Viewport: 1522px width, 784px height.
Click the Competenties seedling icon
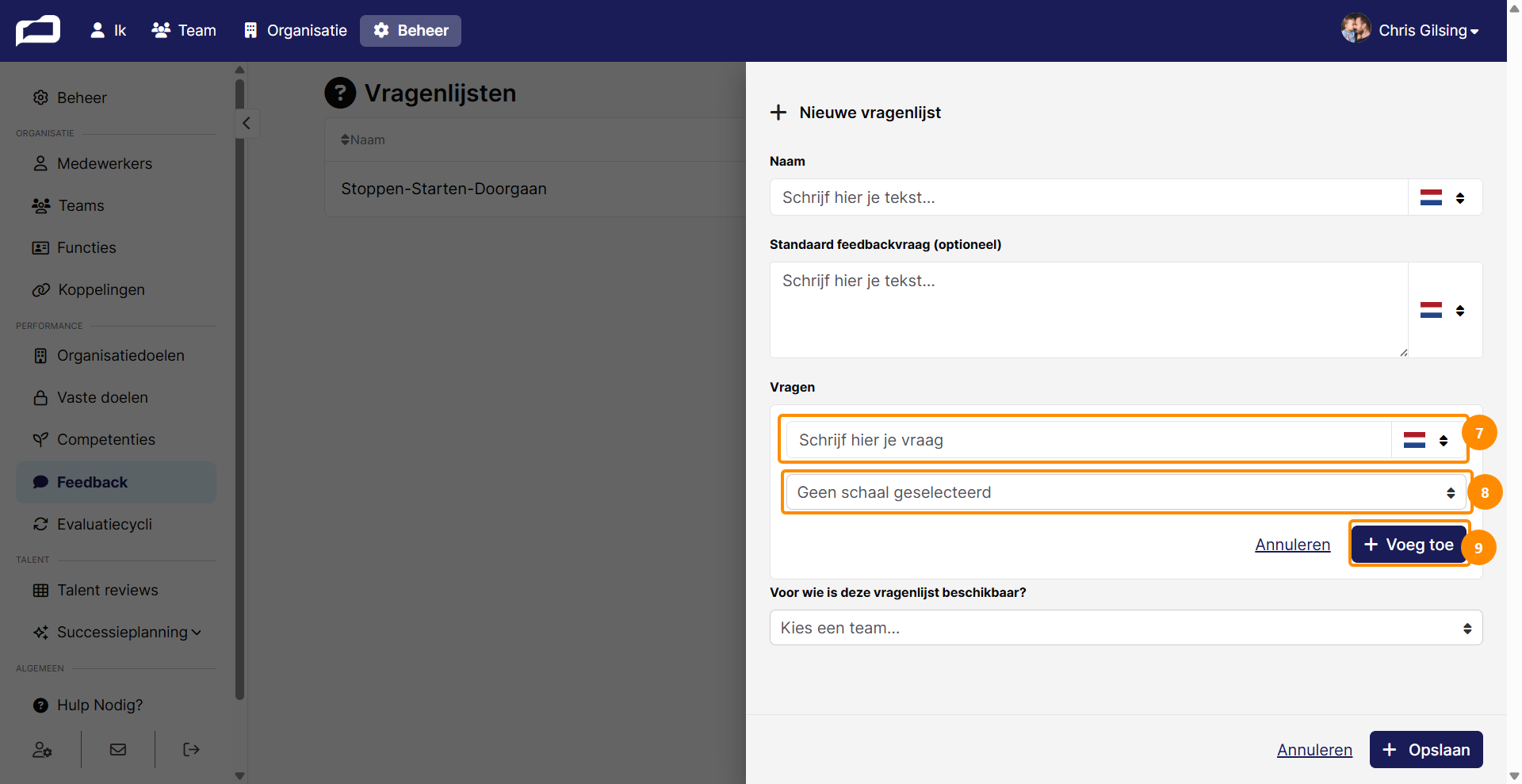click(x=40, y=439)
